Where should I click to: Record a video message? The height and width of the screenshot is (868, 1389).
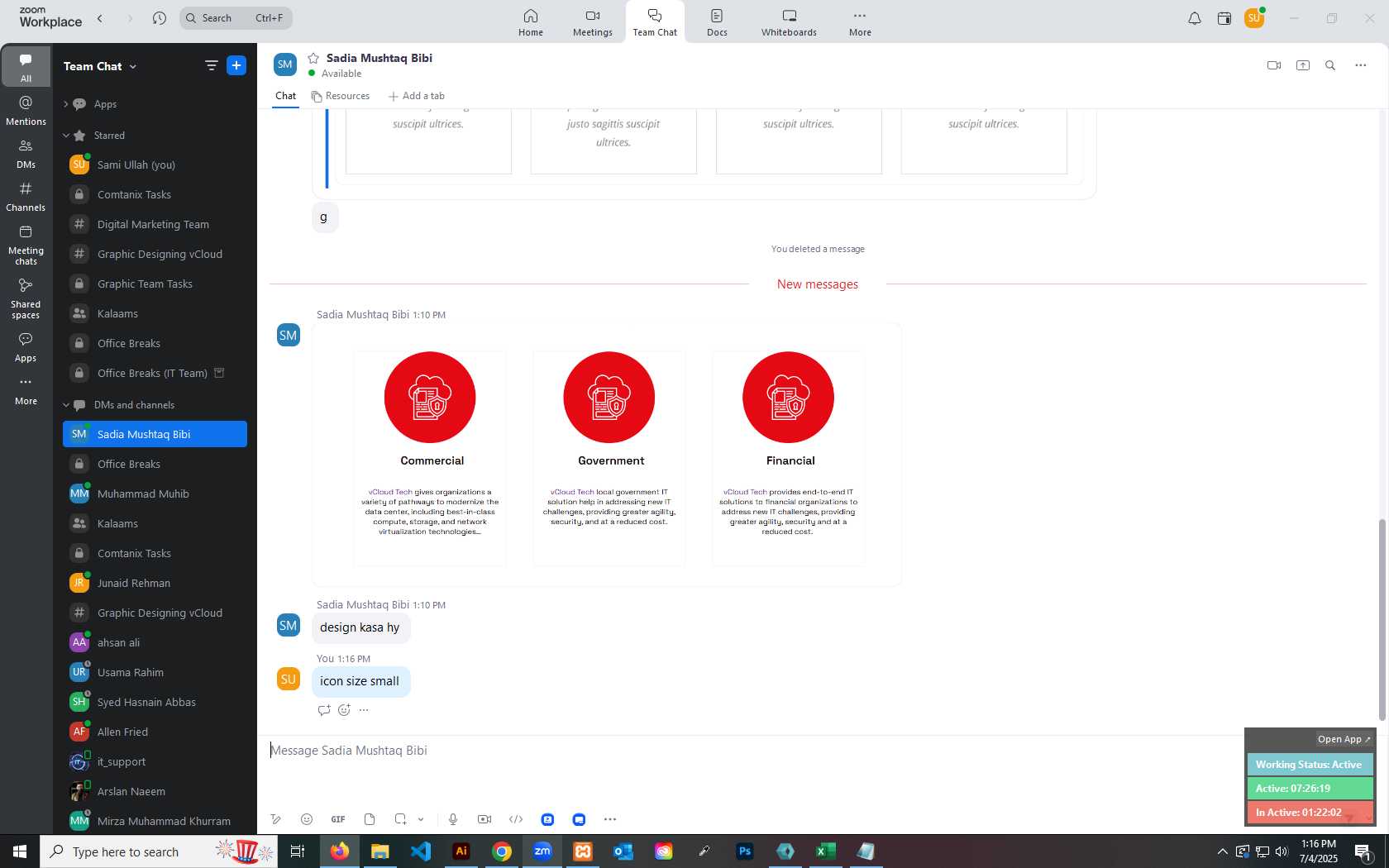484,819
